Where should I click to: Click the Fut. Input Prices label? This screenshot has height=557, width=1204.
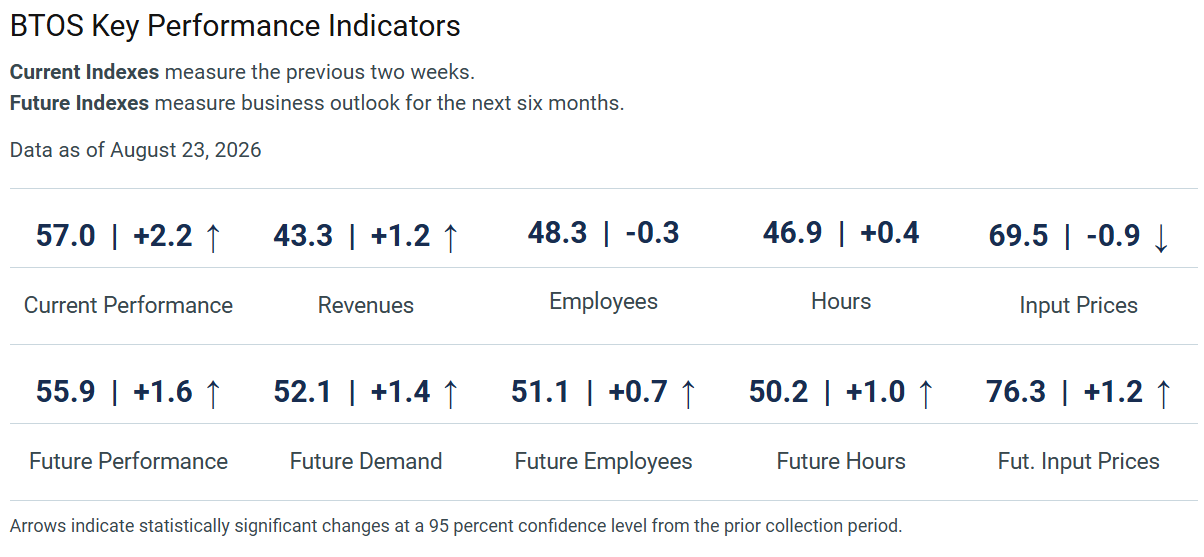click(1079, 461)
